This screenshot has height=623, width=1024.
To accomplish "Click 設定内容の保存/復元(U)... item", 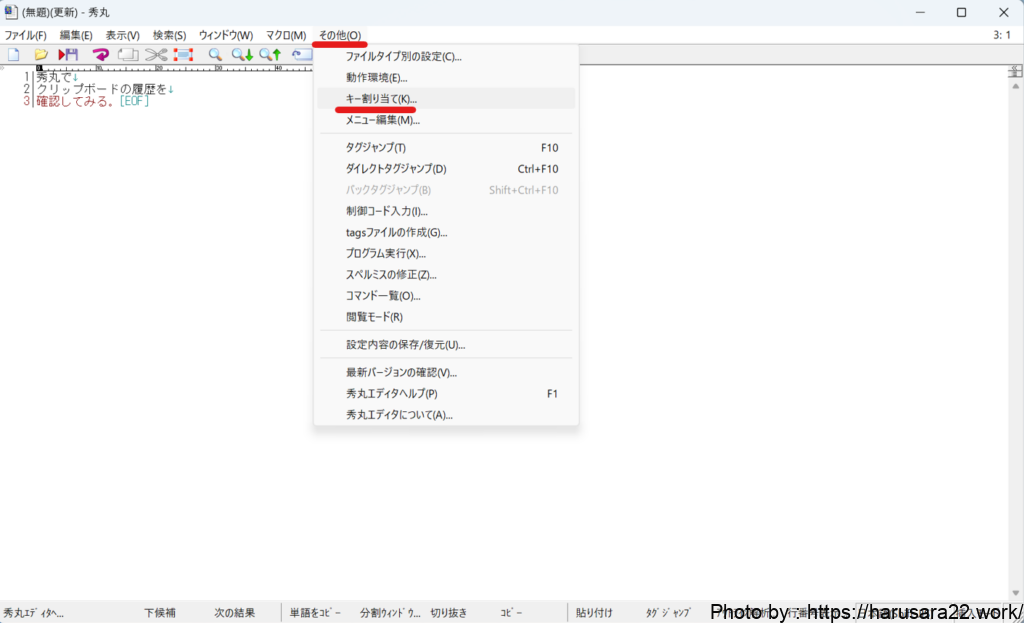I will pos(405,345).
